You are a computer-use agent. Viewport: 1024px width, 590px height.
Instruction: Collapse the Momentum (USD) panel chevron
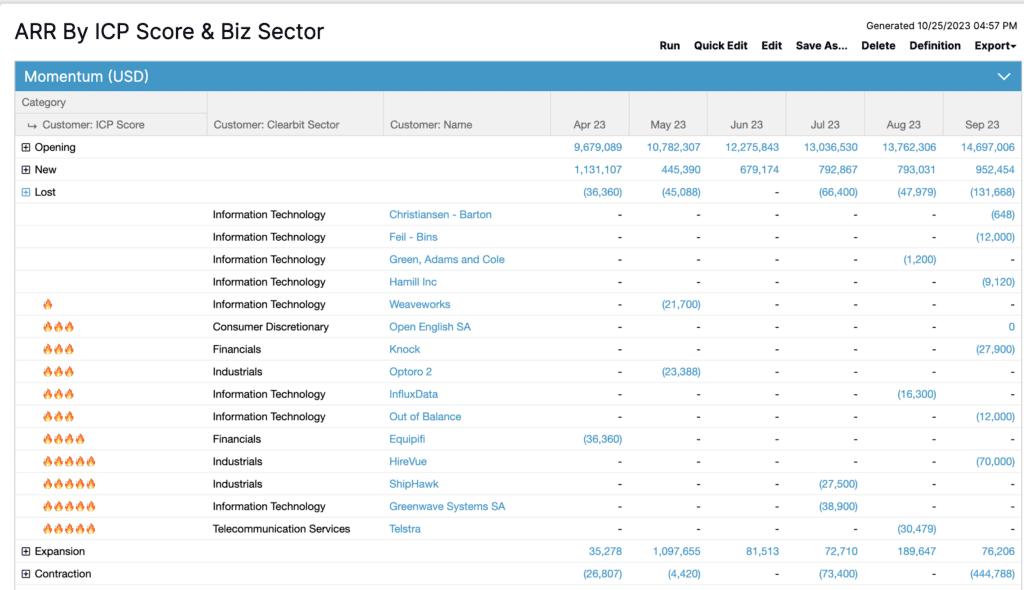click(1004, 76)
